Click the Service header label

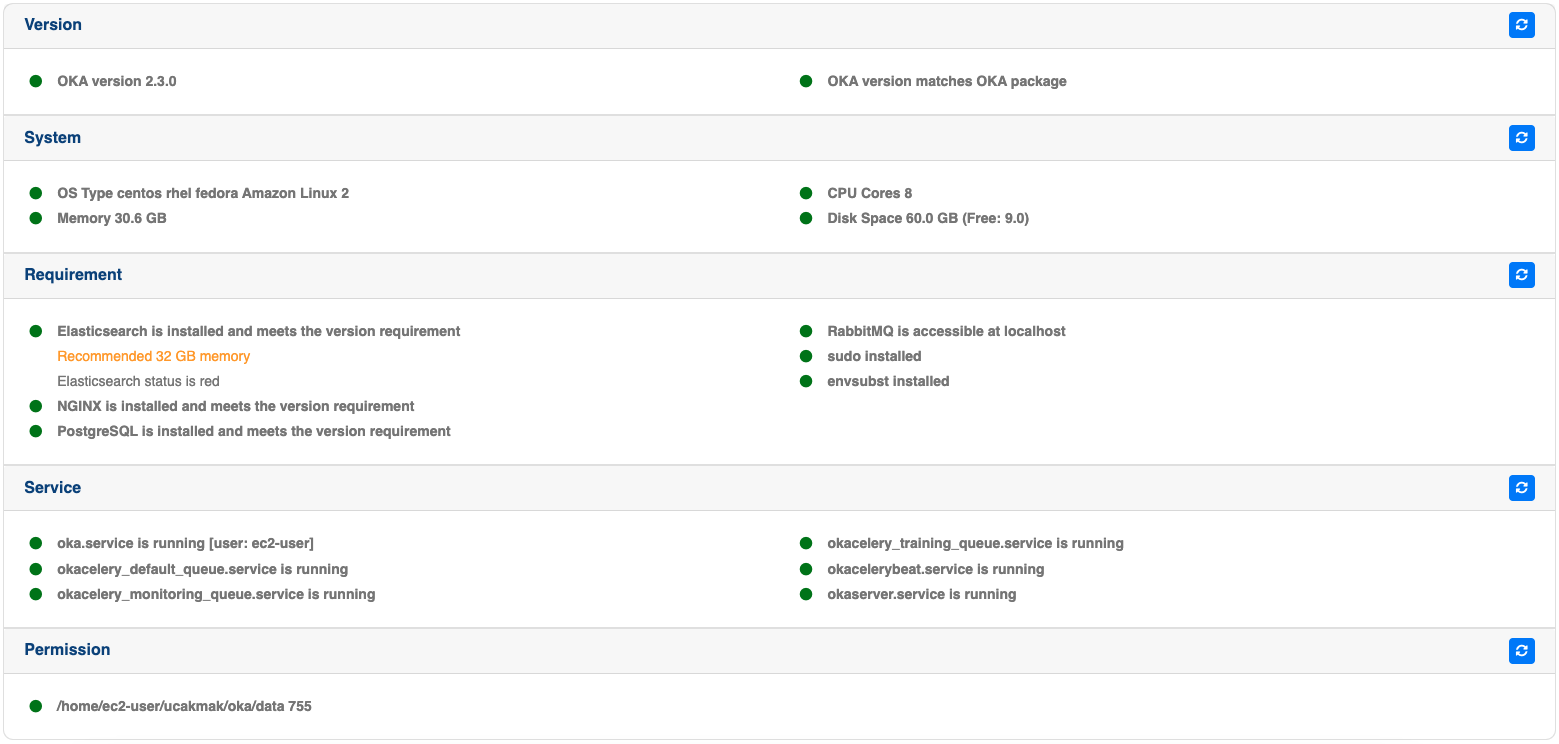pyautogui.click(x=53, y=488)
